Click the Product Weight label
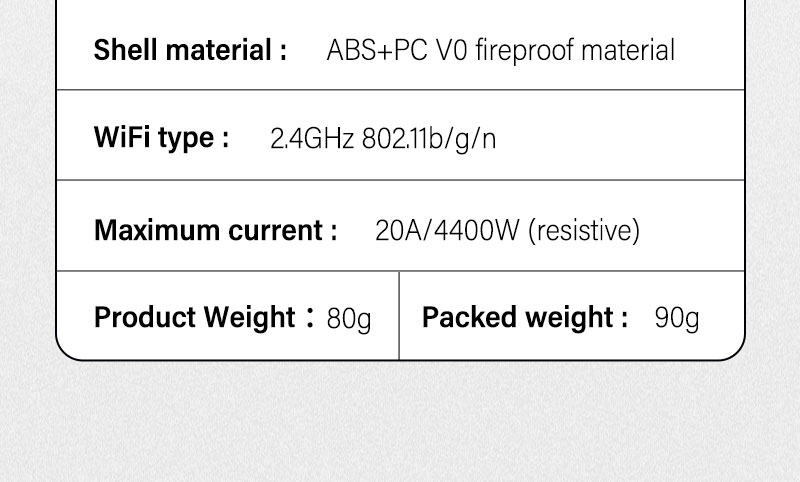The image size is (800, 482). pos(205,317)
